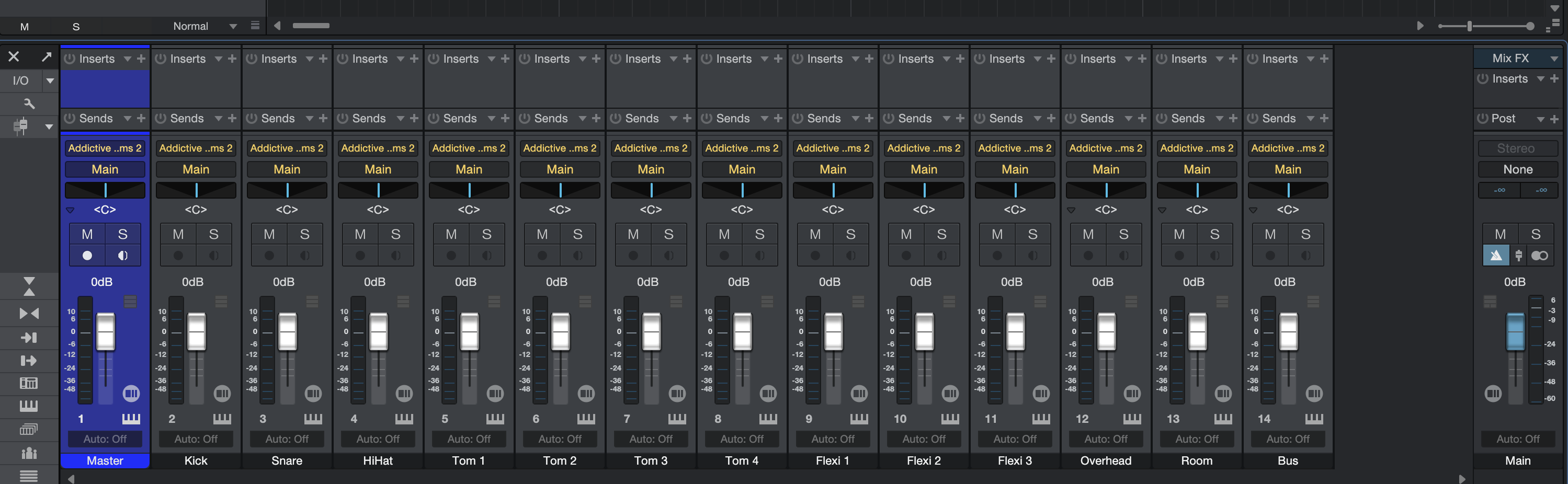Screen dimensions: 1568x484
Task: Open the Normal mode dropdown
Action: pyautogui.click(x=233, y=26)
